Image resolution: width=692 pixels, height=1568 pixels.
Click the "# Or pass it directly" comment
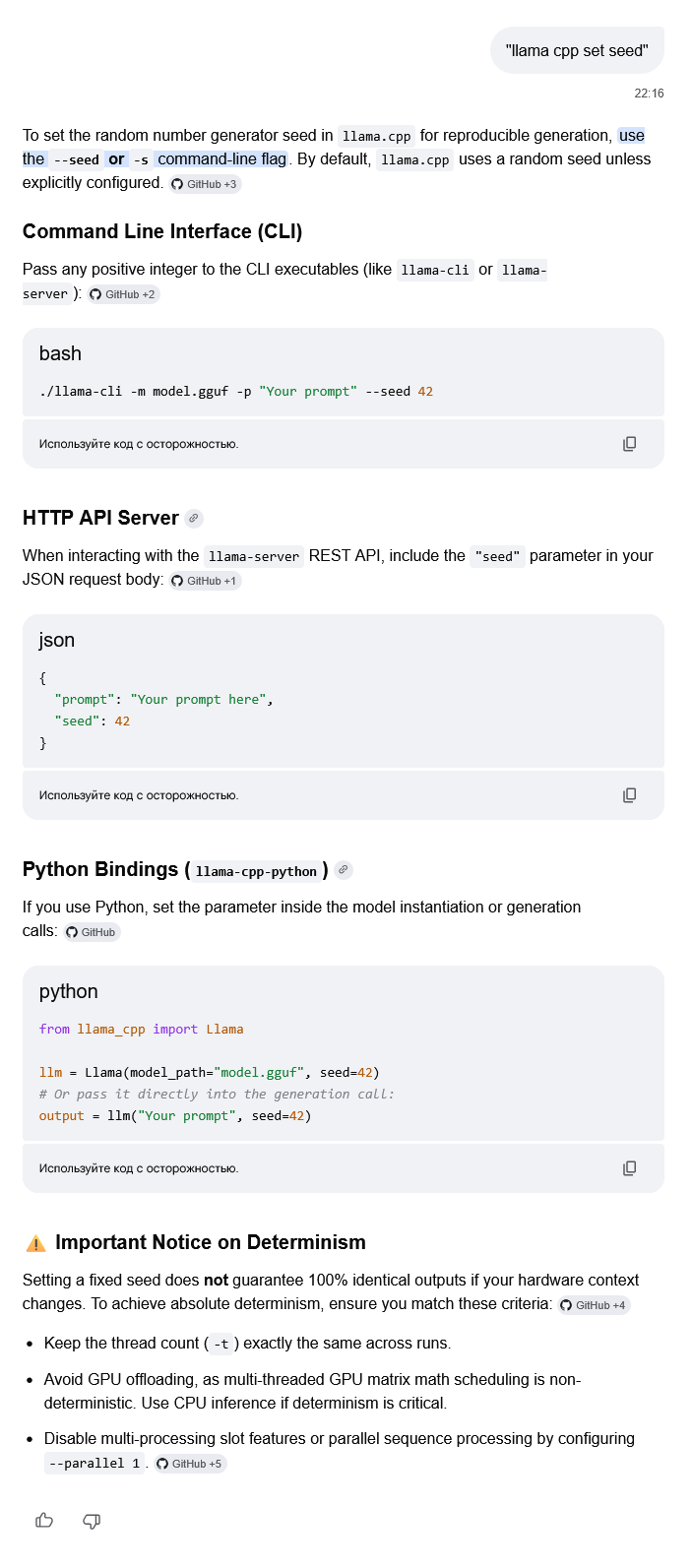pos(217,1095)
